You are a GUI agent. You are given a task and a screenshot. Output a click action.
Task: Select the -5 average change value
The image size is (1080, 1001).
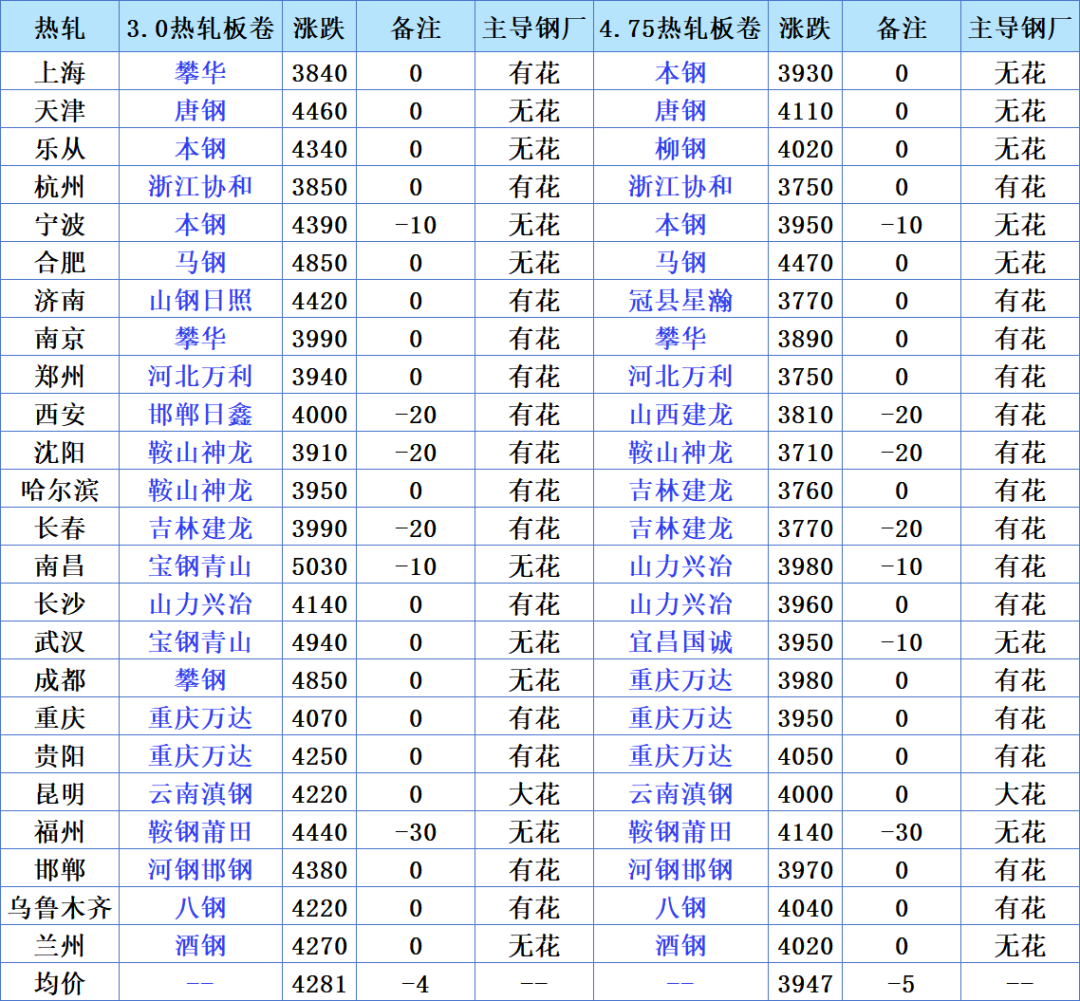tap(901, 984)
